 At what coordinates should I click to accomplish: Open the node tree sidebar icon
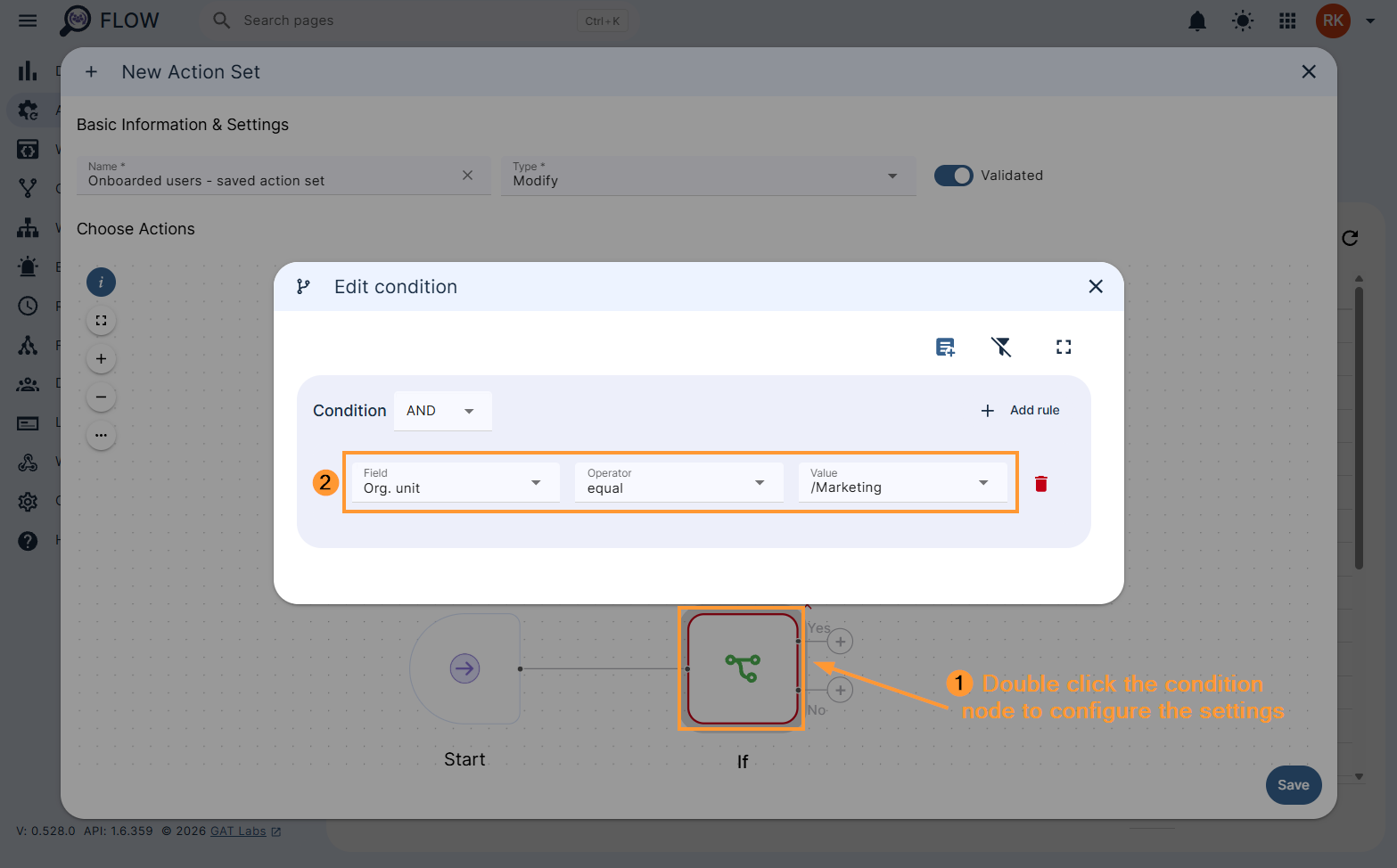pyautogui.click(x=28, y=345)
